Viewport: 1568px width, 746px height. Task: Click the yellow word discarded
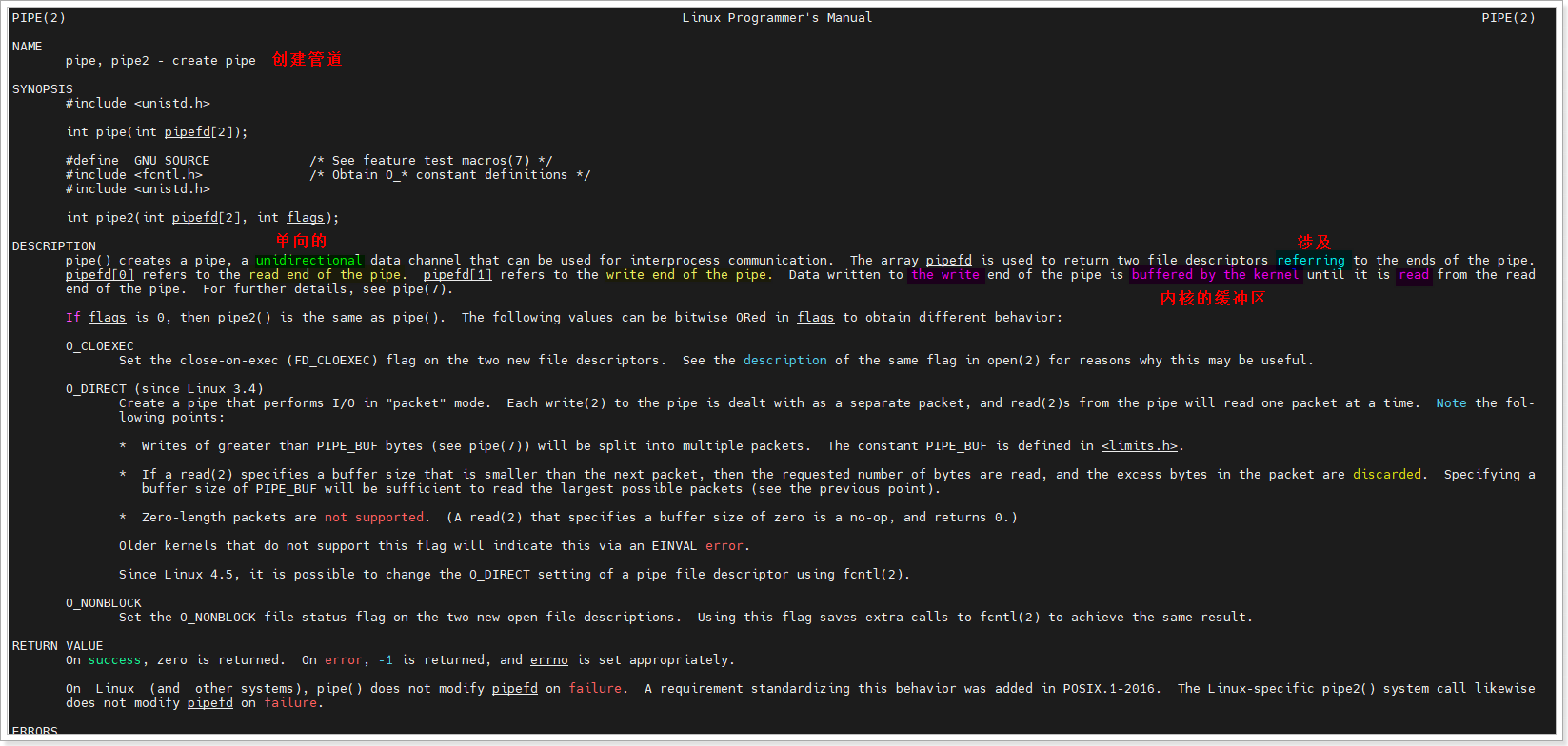coord(1386,475)
